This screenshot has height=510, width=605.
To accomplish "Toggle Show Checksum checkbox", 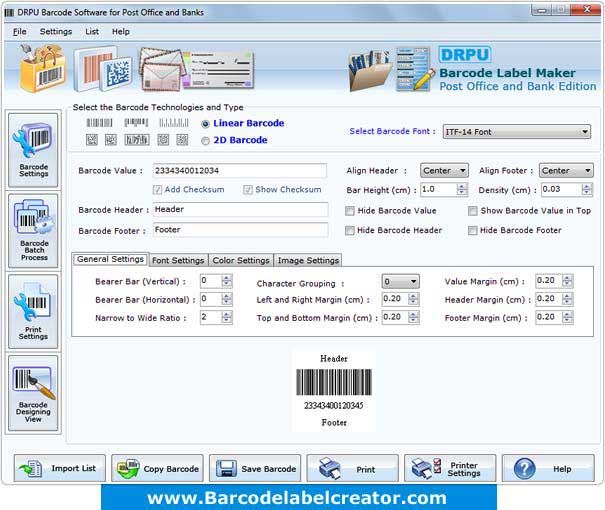I will click(x=248, y=190).
